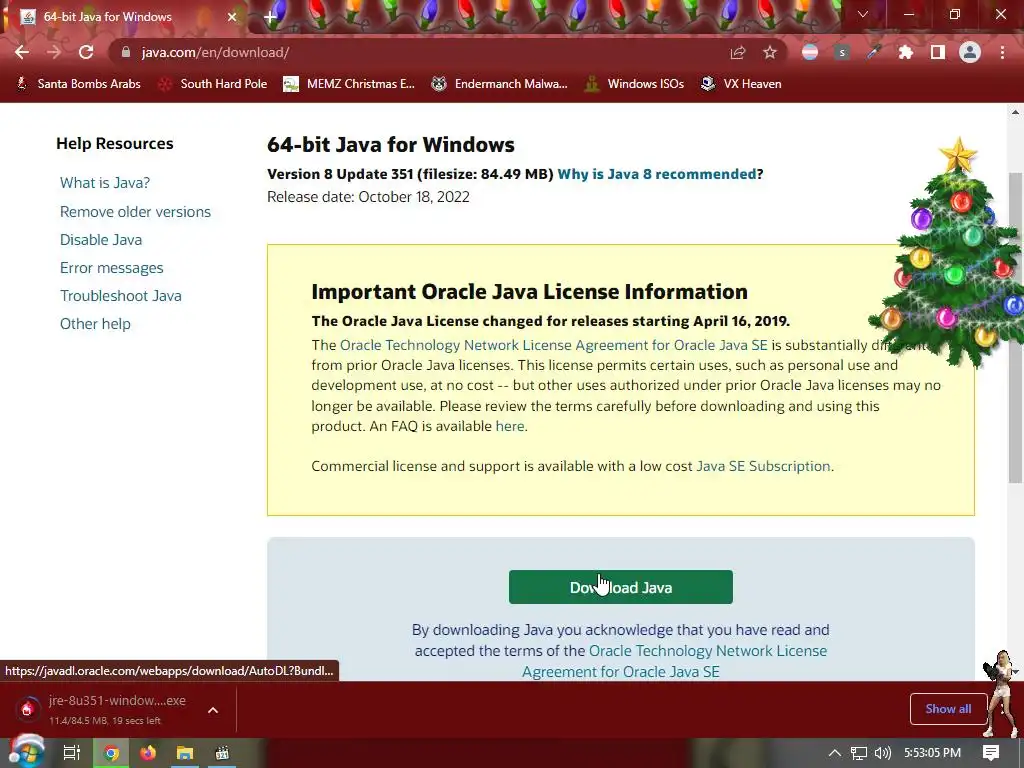1024x768 pixels.
Task: Open the Extensions puzzle icon
Action: [906, 52]
